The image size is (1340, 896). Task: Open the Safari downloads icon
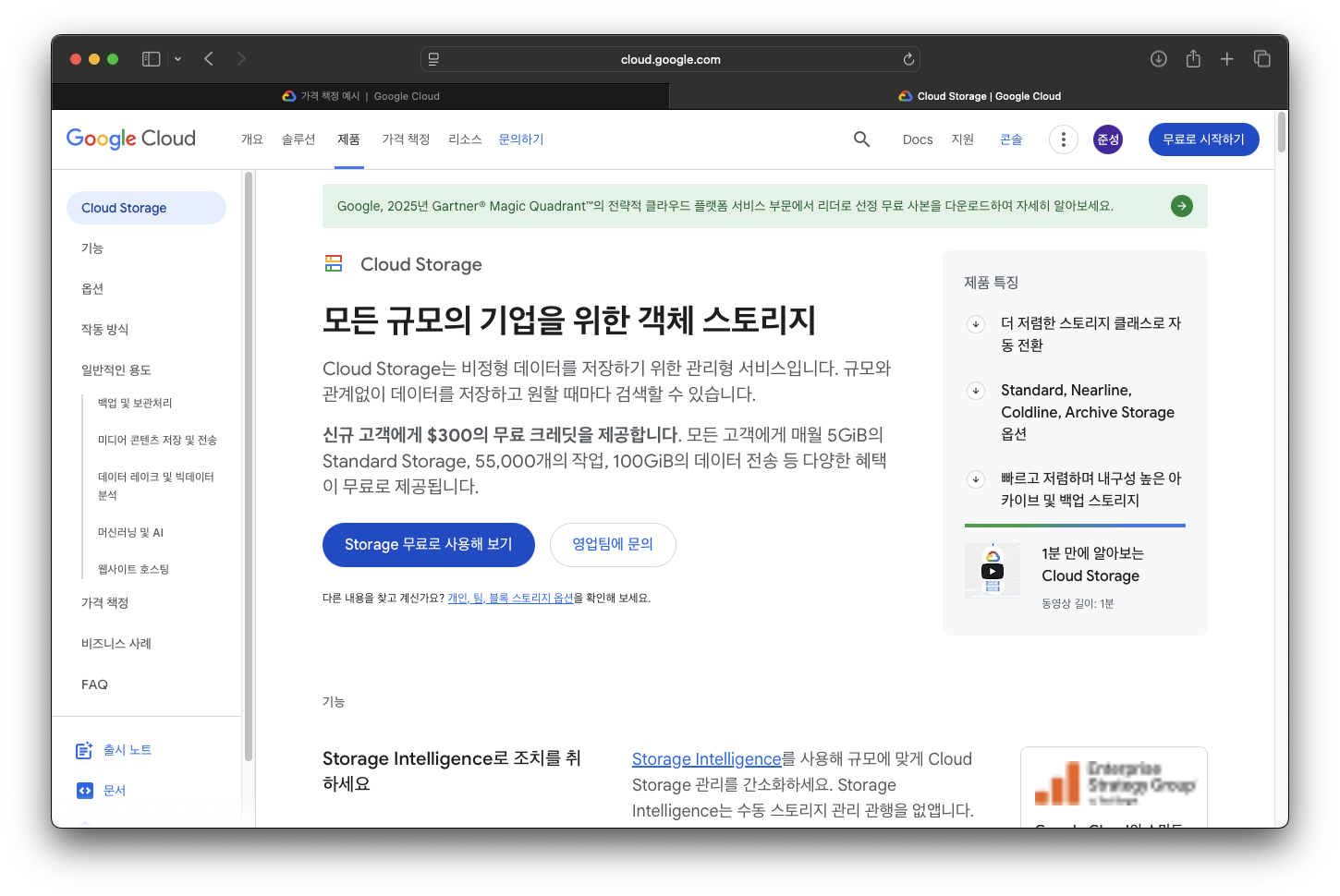tap(1158, 59)
